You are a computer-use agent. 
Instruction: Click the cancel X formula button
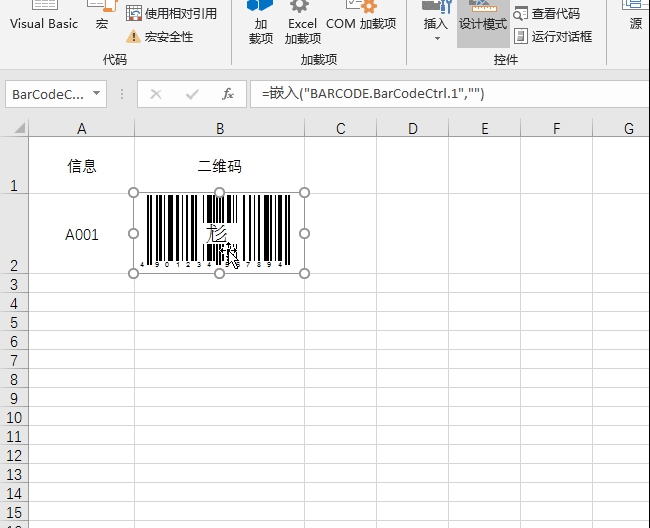click(x=156, y=94)
